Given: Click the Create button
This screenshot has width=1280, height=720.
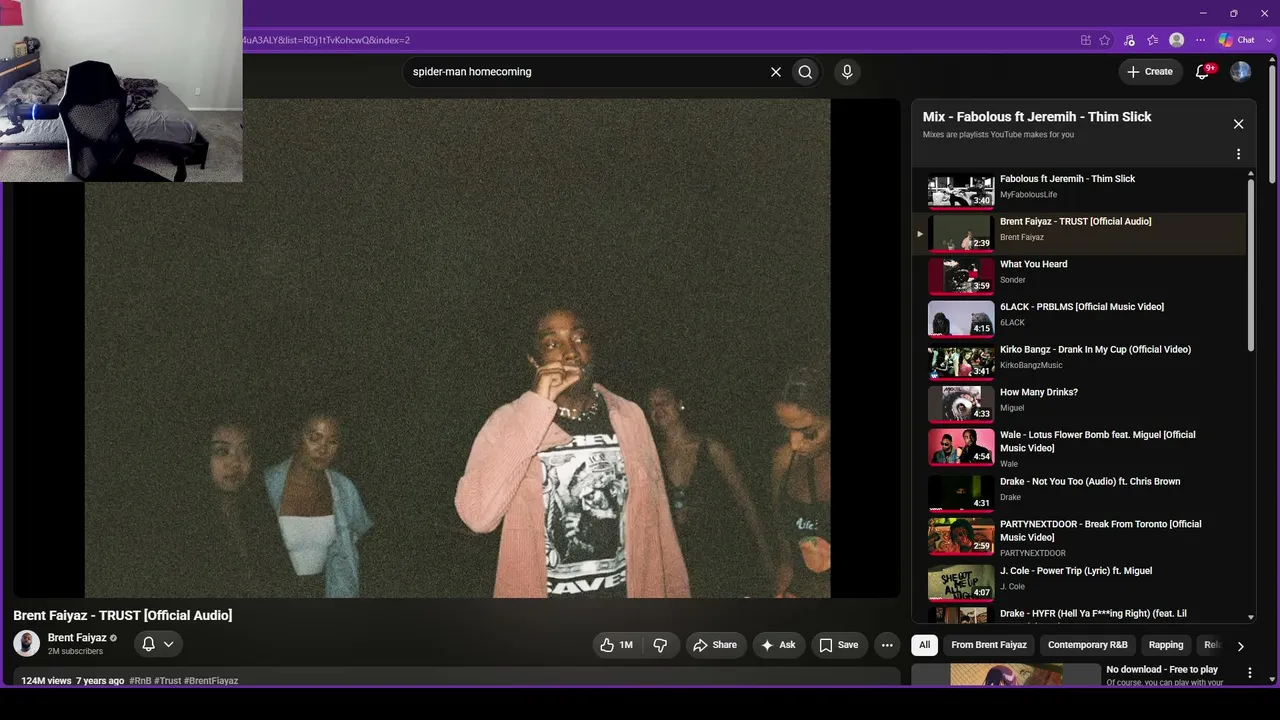Looking at the screenshot, I should click(1150, 71).
